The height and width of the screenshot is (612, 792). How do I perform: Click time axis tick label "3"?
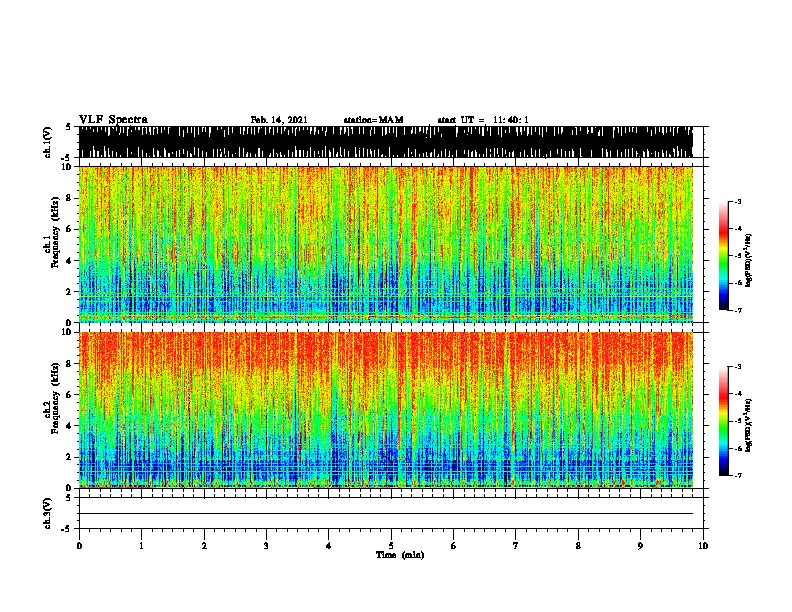(266, 546)
